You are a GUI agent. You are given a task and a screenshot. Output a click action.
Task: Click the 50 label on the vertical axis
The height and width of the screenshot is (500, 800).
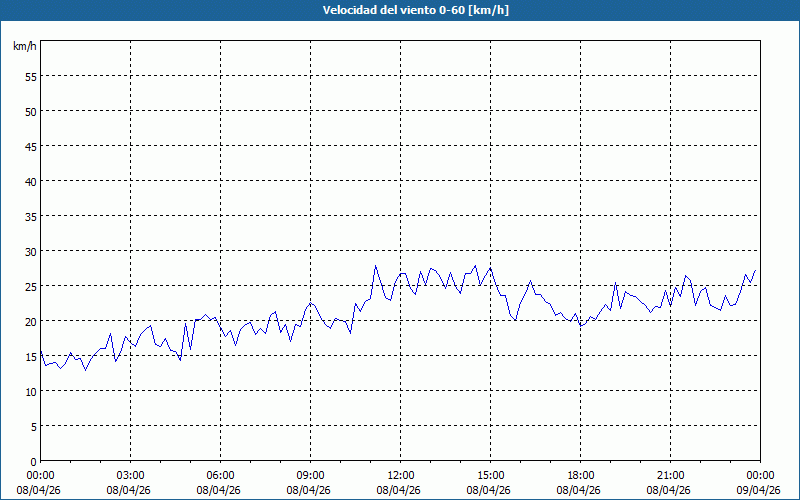pyautogui.click(x=30, y=111)
